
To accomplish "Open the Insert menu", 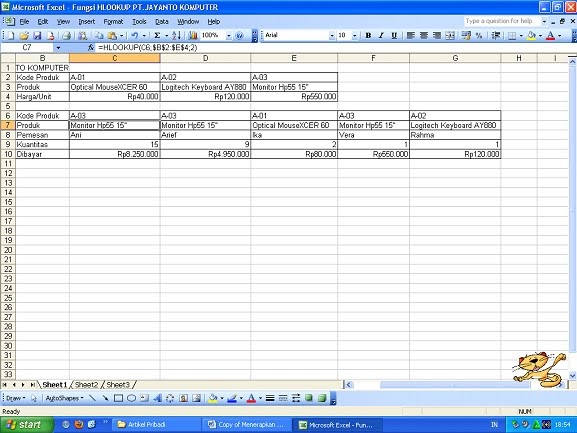I will tap(86, 22).
